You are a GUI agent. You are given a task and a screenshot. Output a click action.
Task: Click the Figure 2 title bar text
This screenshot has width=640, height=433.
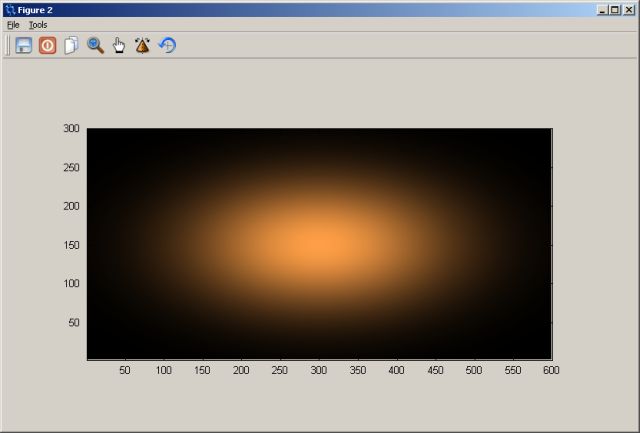coord(35,10)
